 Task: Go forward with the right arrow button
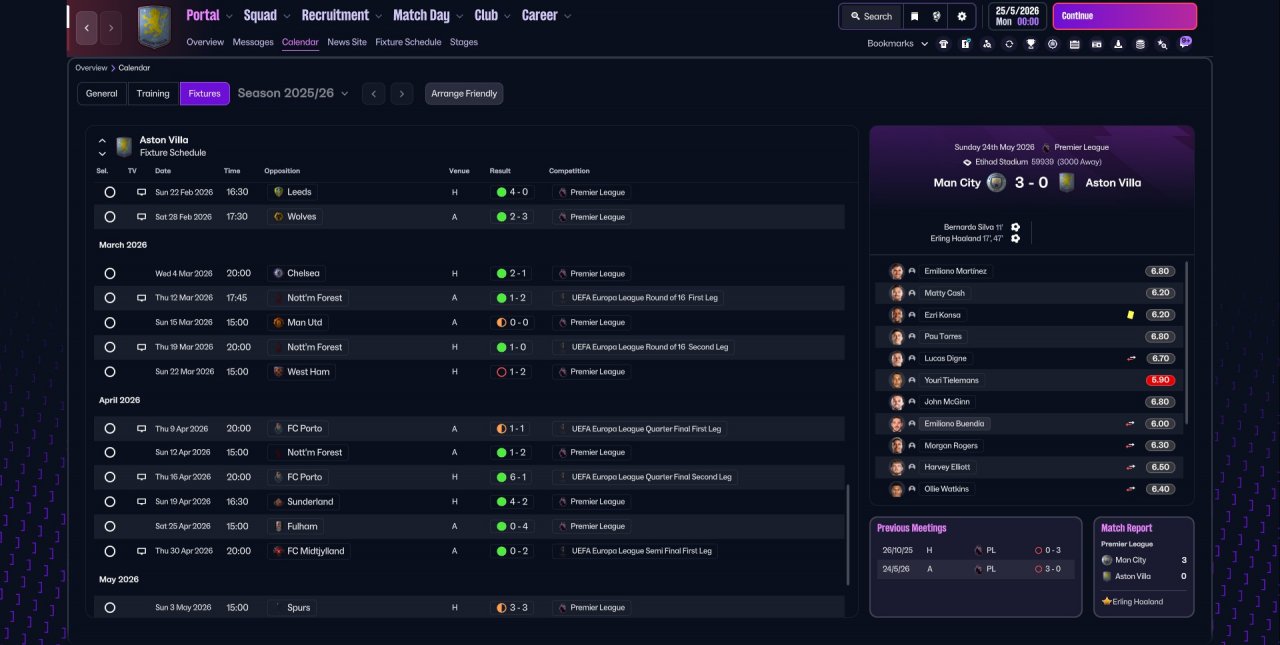pos(111,28)
